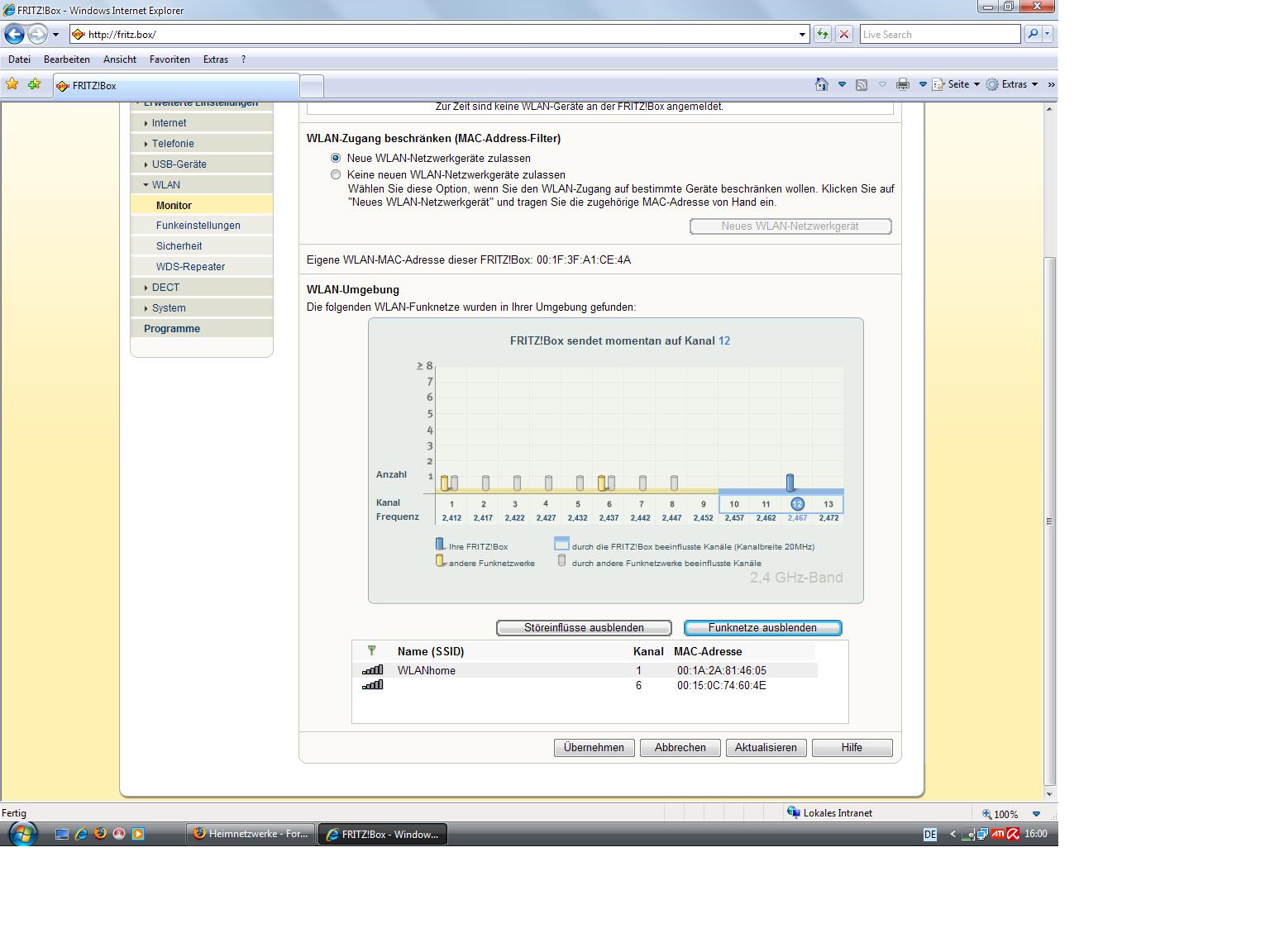Open the Home button dropdown arrow
Viewport: 1270px width, 952px height.
tap(842, 84)
